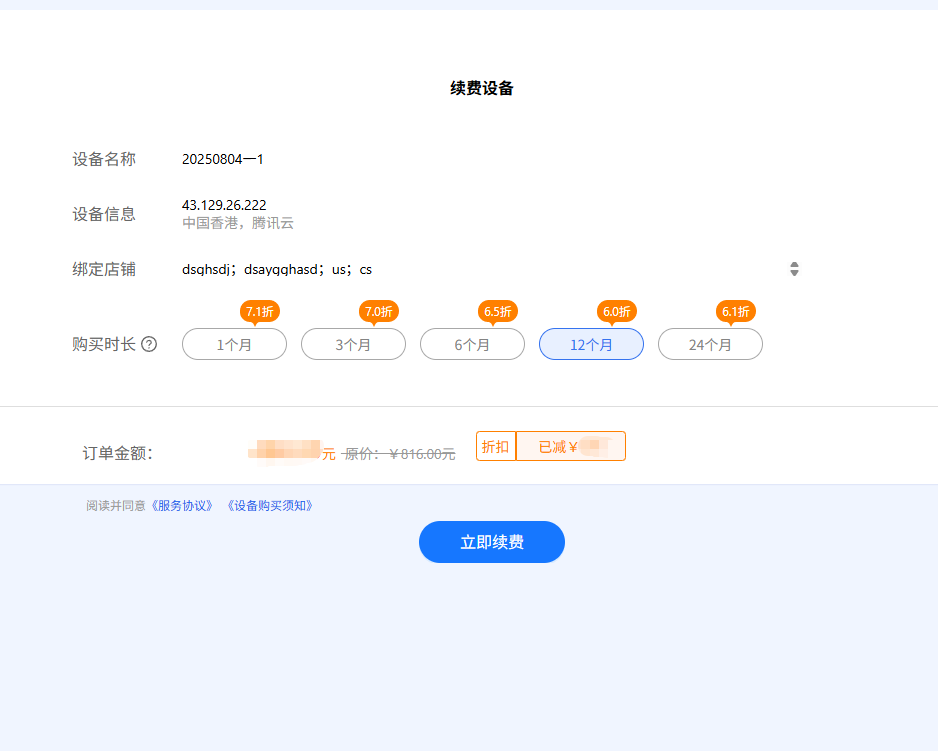Select the 1个月 purchase duration
The width and height of the screenshot is (938, 751).
[234, 344]
